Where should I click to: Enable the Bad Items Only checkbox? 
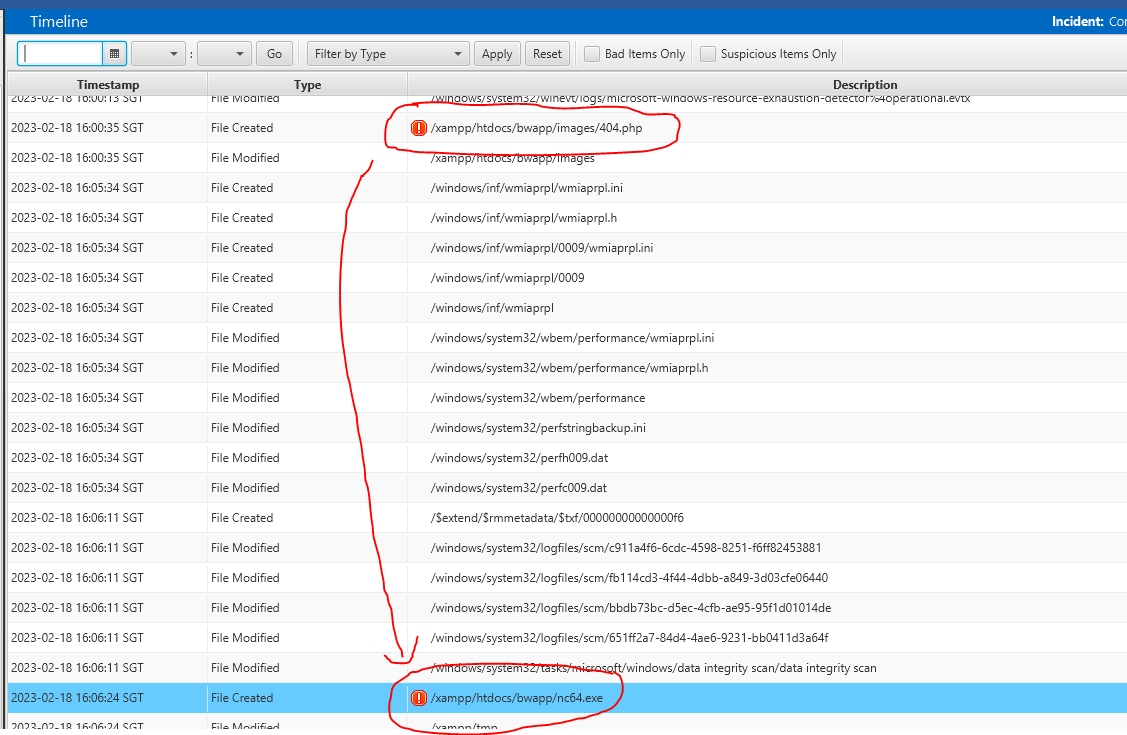click(x=592, y=54)
